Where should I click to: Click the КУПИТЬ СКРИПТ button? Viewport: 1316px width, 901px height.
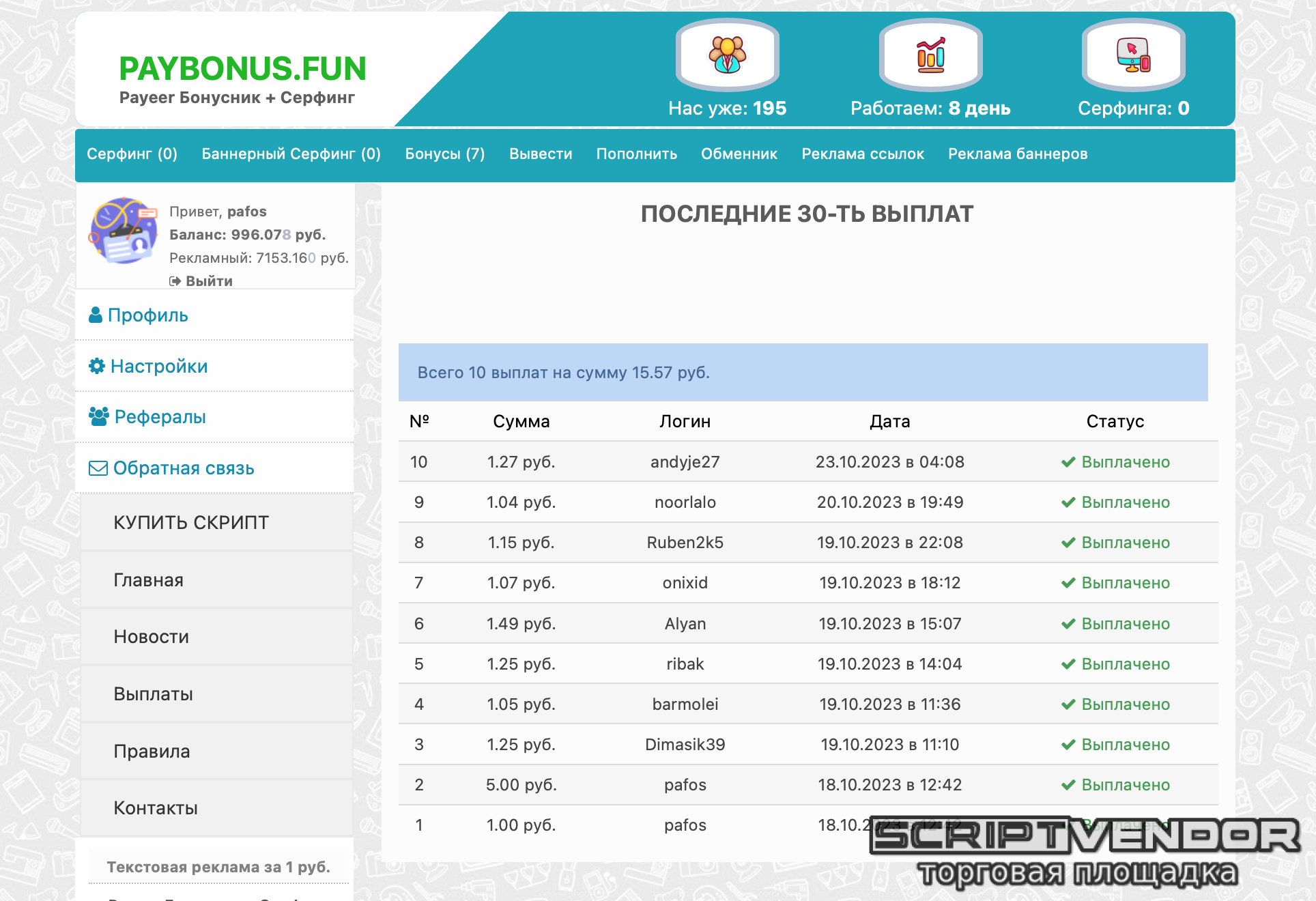click(x=216, y=523)
